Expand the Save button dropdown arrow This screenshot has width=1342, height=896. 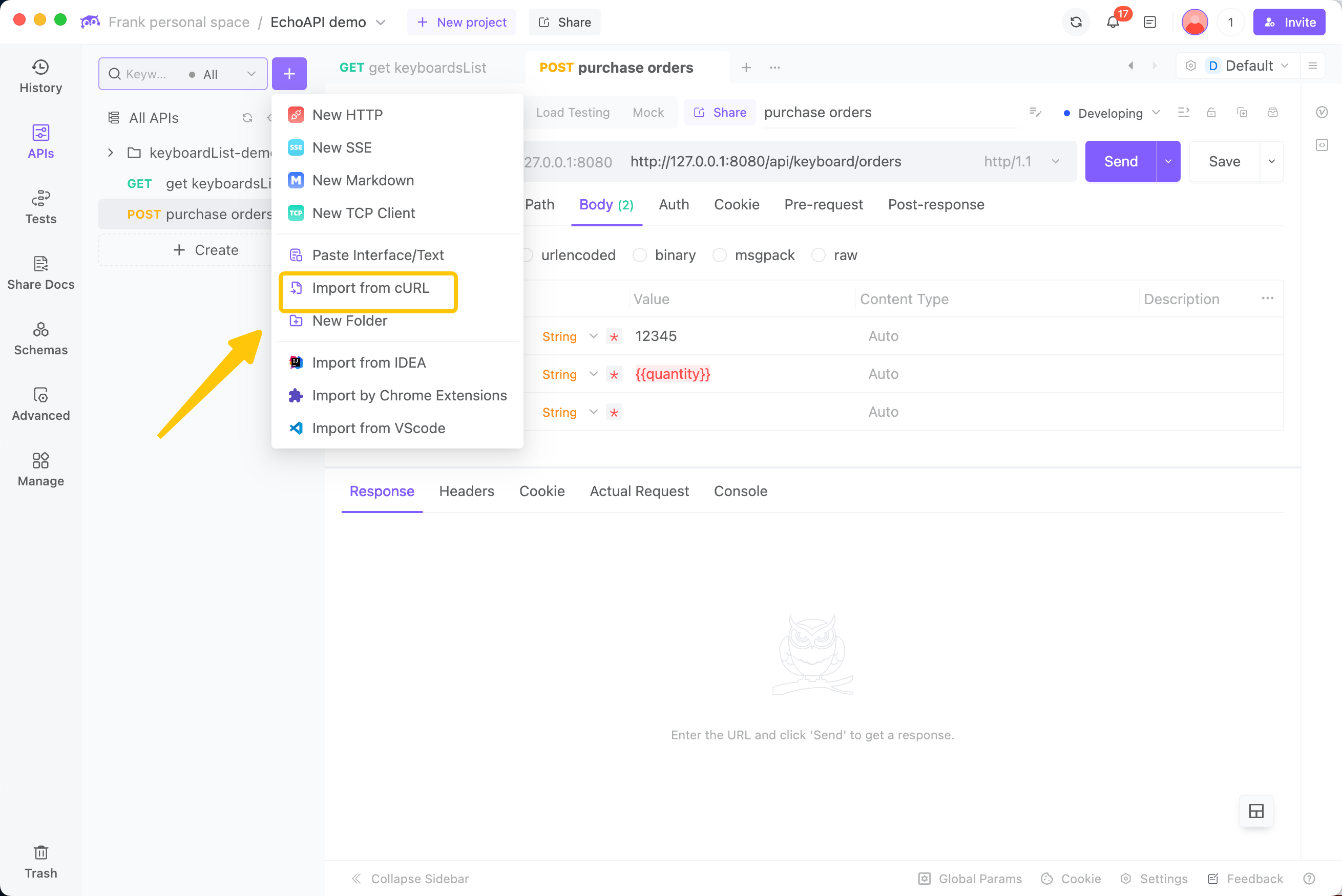[x=1272, y=161]
